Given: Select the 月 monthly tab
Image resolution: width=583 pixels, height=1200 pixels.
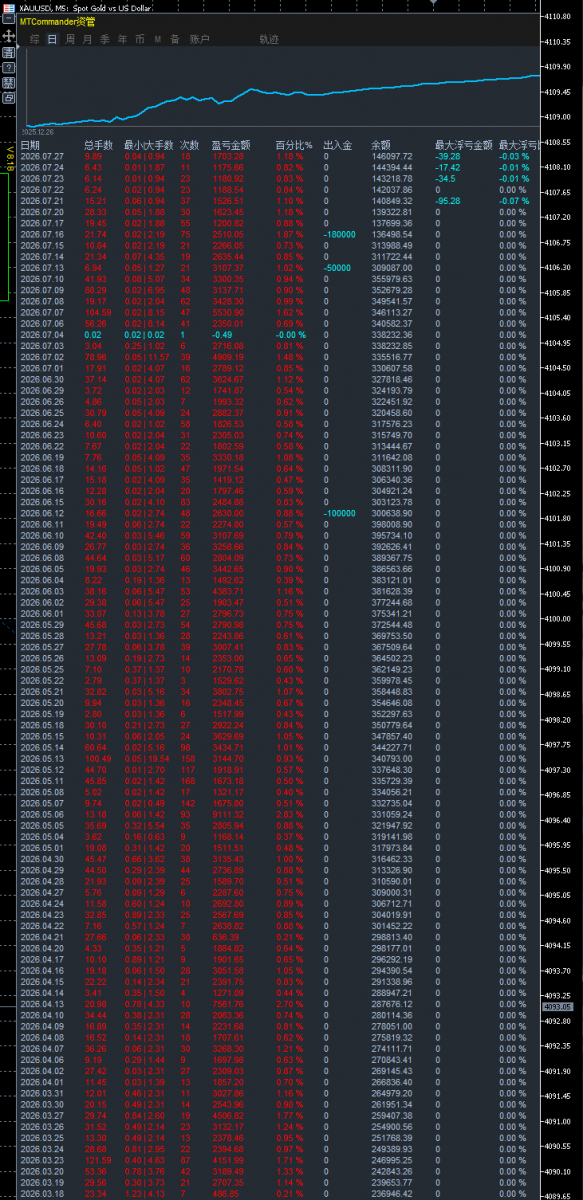Looking at the screenshot, I should click(87, 39).
